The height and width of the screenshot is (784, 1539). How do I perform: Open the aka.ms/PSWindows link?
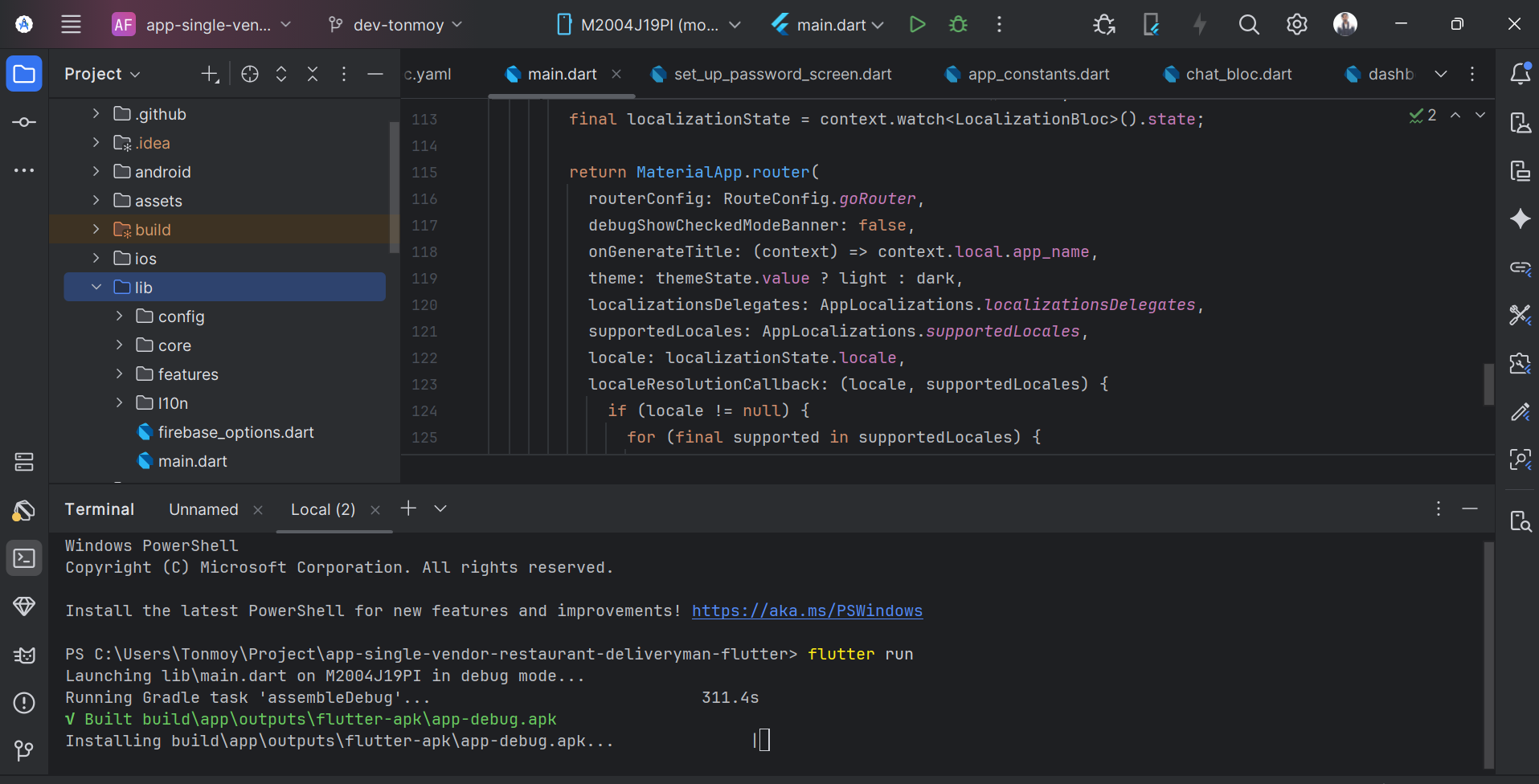pyautogui.click(x=807, y=610)
